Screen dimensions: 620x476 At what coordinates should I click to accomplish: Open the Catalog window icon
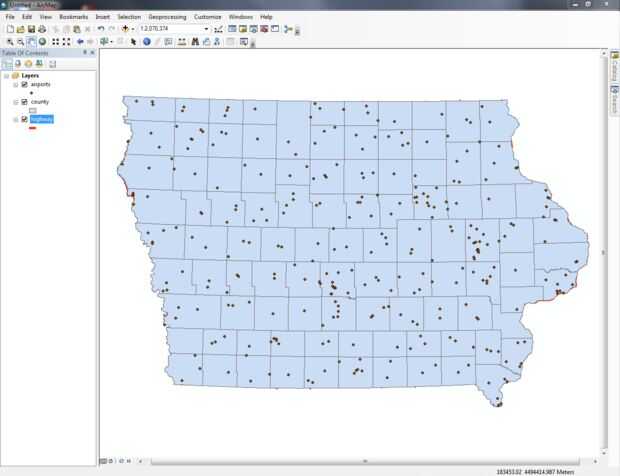[243, 29]
